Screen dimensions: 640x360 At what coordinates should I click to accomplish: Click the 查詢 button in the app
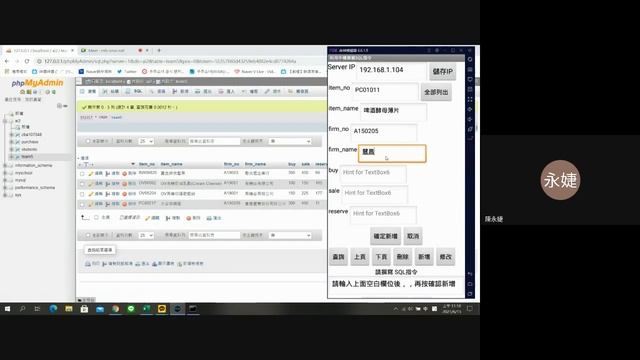[338, 257]
